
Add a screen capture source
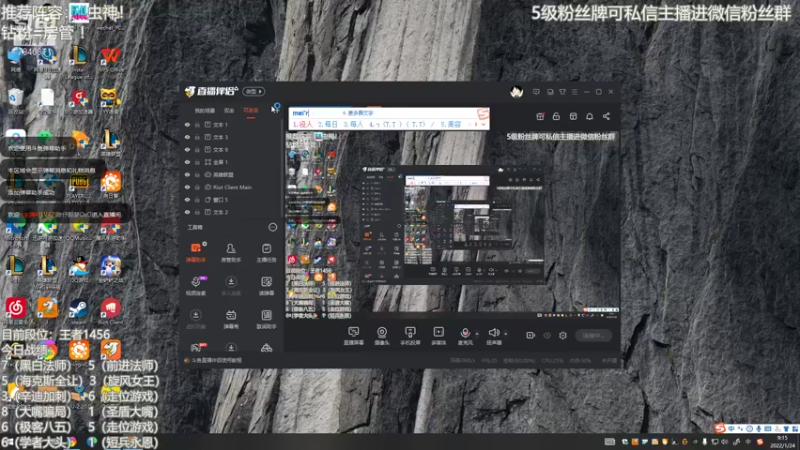[354, 336]
